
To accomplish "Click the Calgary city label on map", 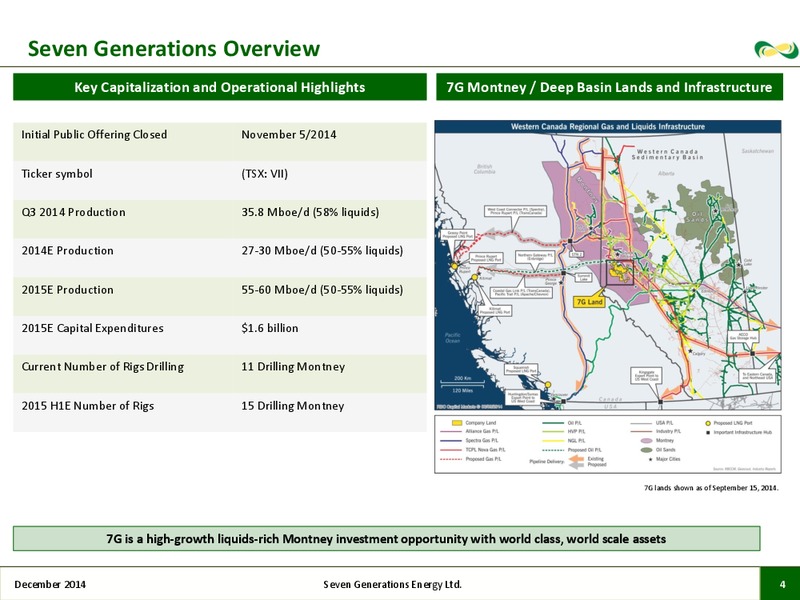I will click(699, 354).
